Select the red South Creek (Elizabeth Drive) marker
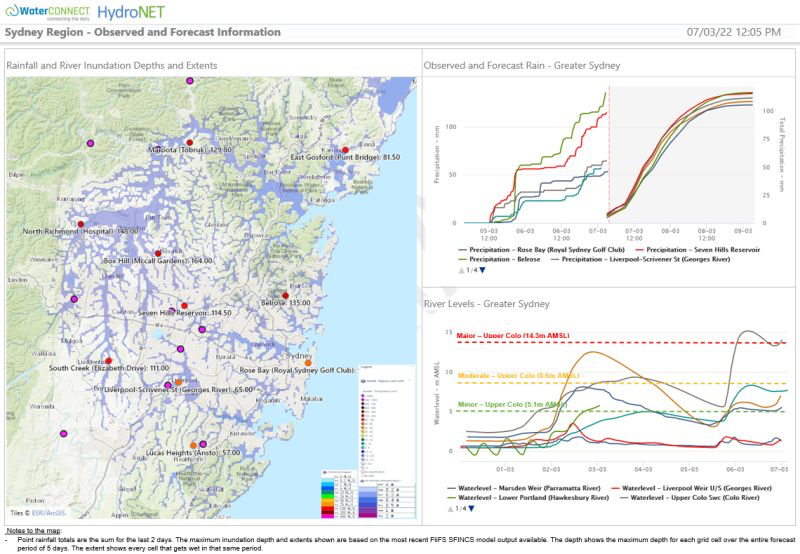Viewport: 800px width, 554px height. click(108, 361)
